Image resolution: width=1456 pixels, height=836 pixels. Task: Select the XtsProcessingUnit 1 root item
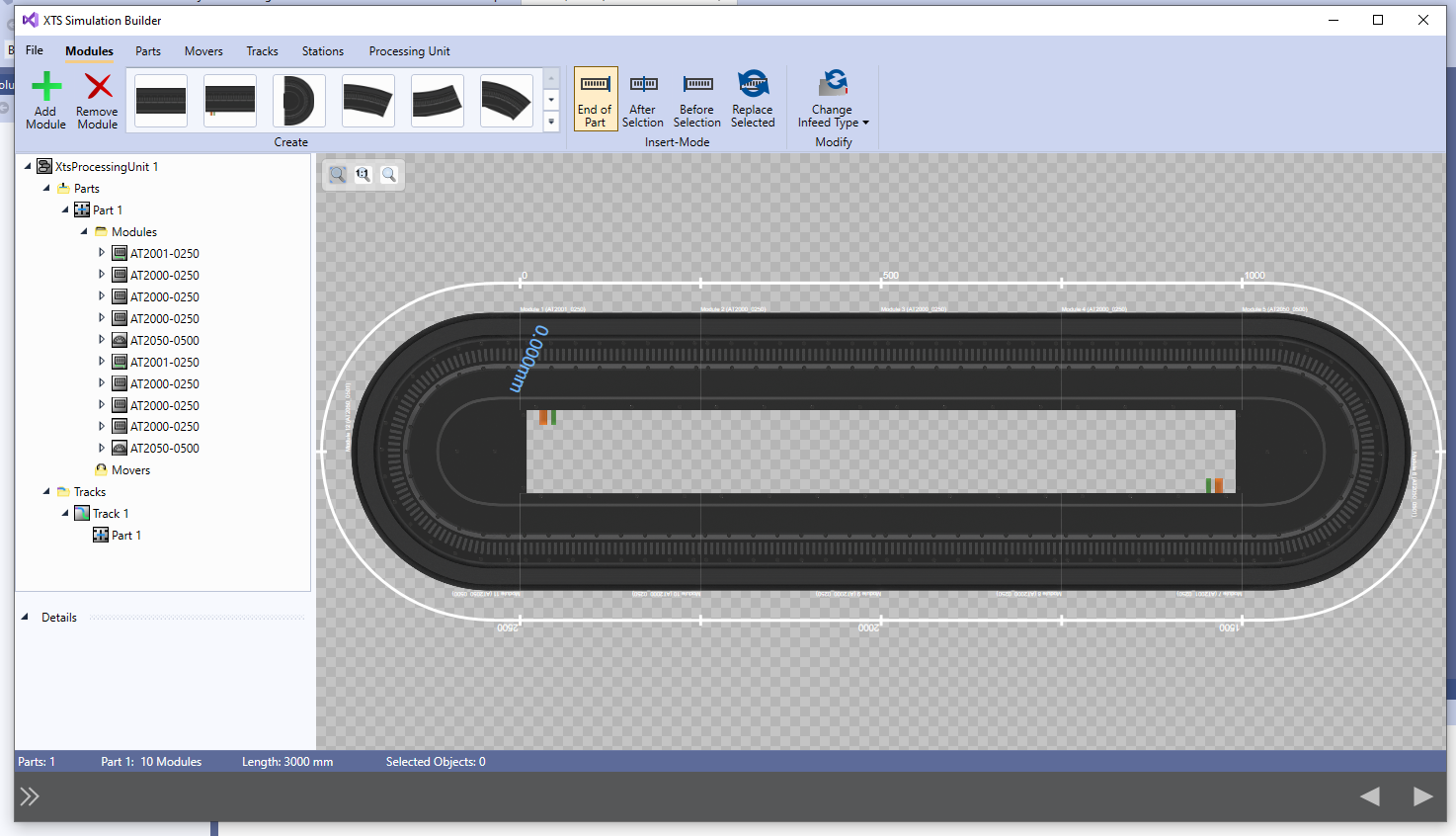pos(97,167)
